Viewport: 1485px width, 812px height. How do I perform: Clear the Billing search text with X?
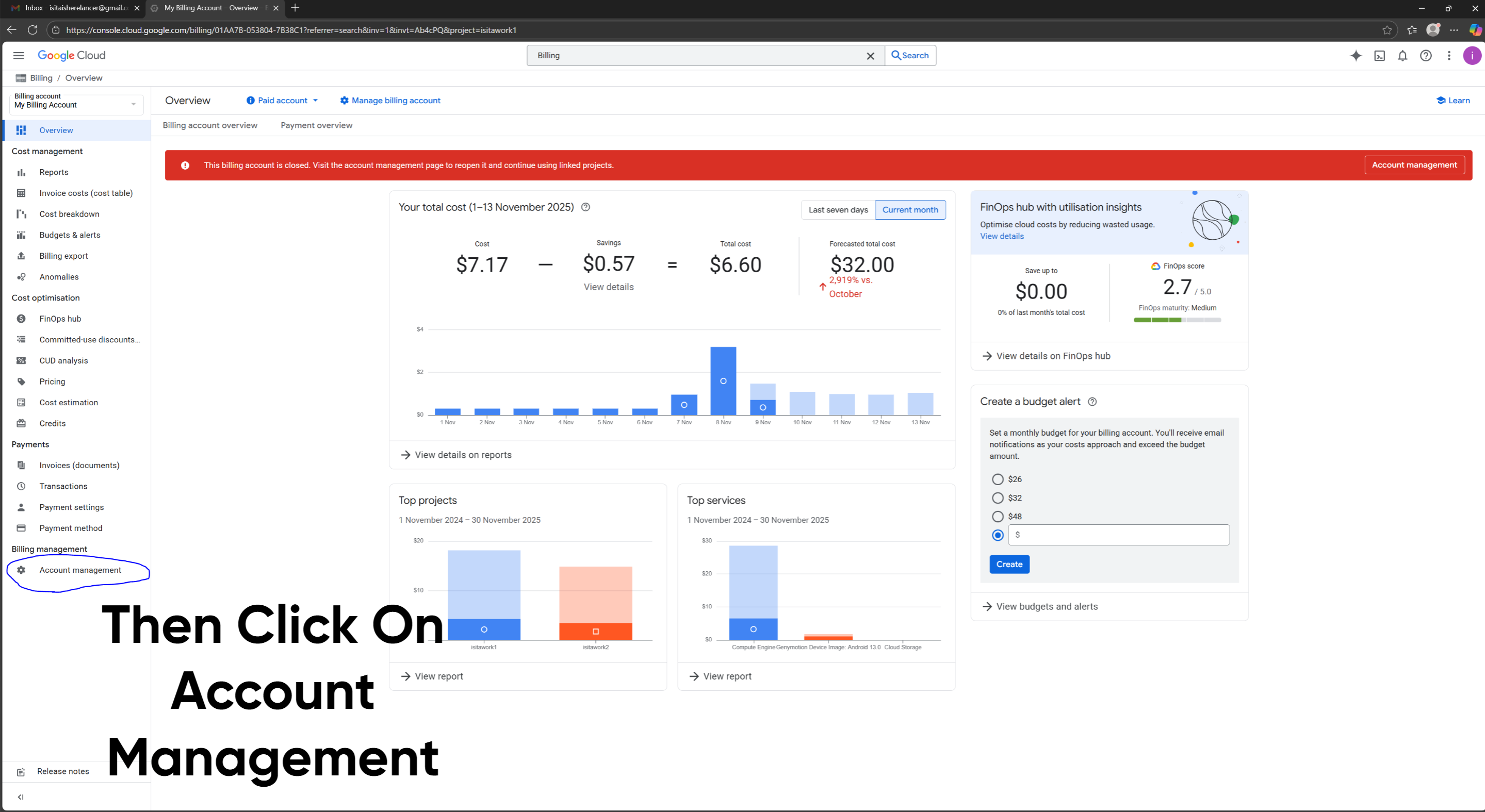pos(871,55)
